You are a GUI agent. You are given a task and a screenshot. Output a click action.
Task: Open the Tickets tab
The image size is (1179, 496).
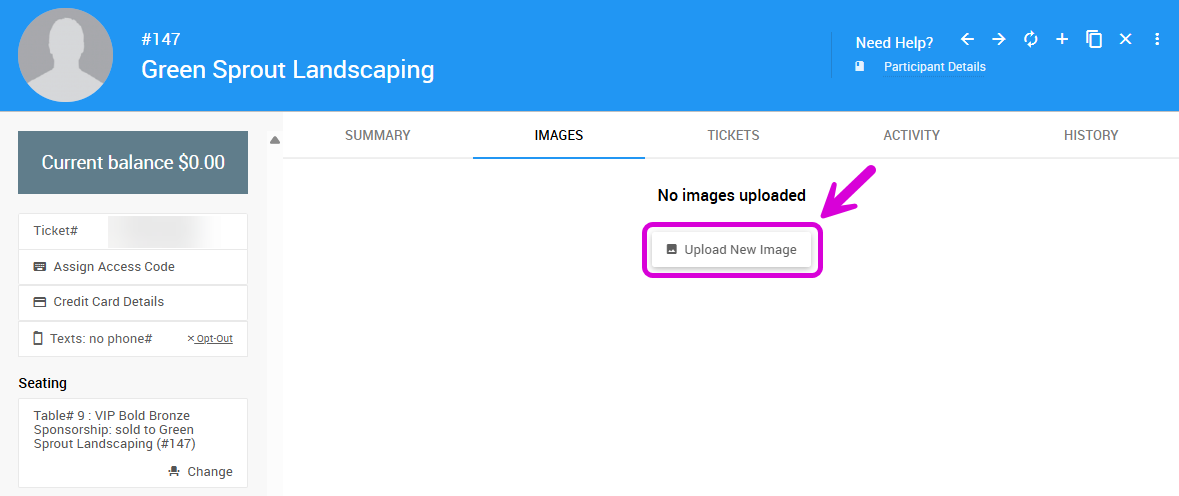[x=733, y=135]
